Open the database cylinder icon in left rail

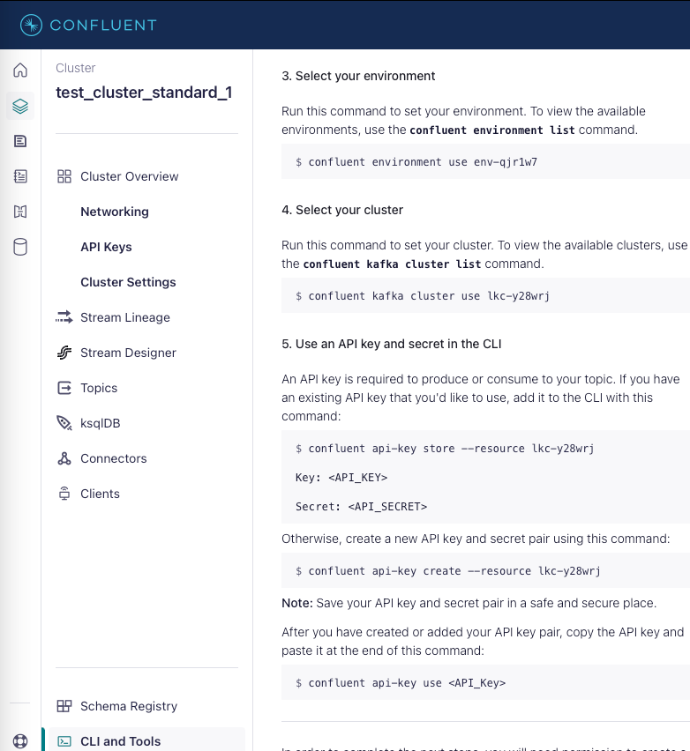coord(20,247)
